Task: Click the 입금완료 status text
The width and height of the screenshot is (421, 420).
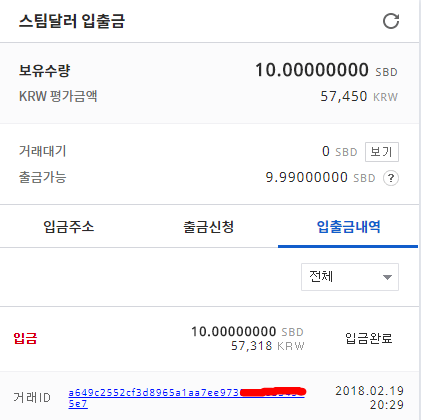Action: point(369,338)
